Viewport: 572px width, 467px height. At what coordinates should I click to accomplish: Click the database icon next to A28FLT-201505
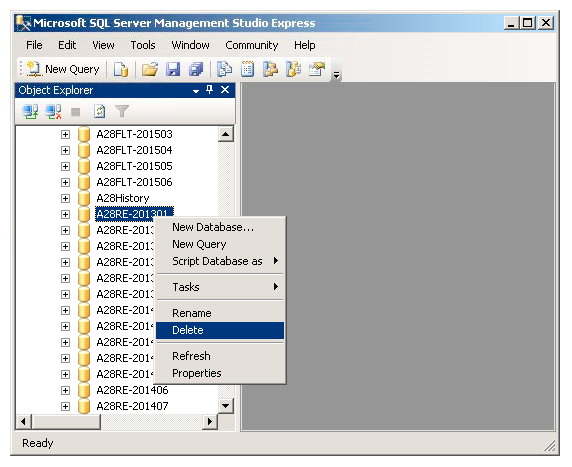coord(84,166)
